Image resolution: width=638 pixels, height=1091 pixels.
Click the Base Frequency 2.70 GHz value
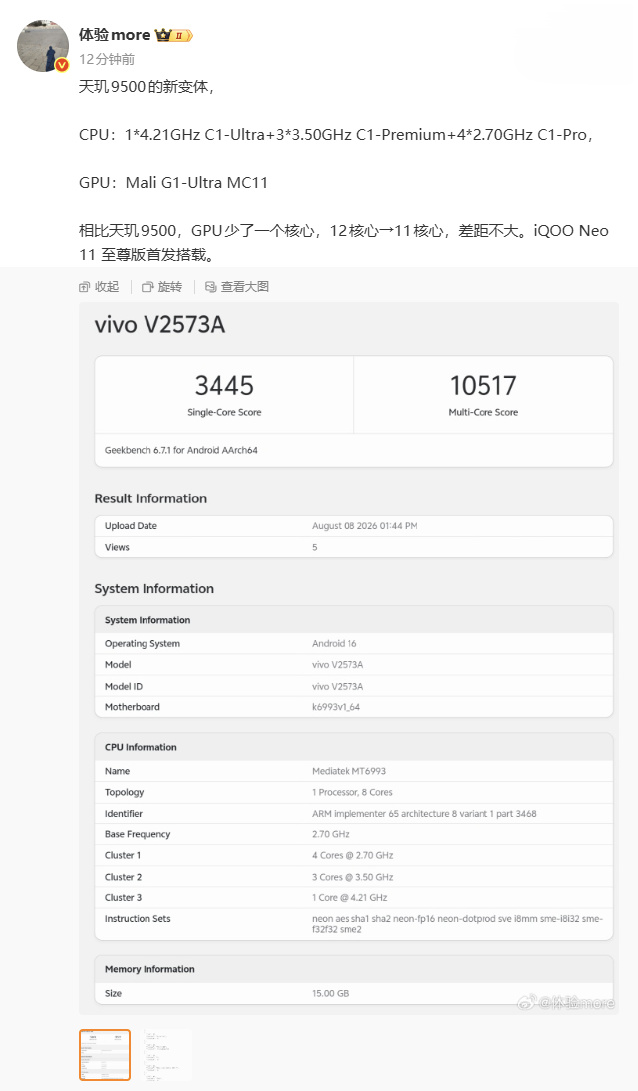(330, 834)
